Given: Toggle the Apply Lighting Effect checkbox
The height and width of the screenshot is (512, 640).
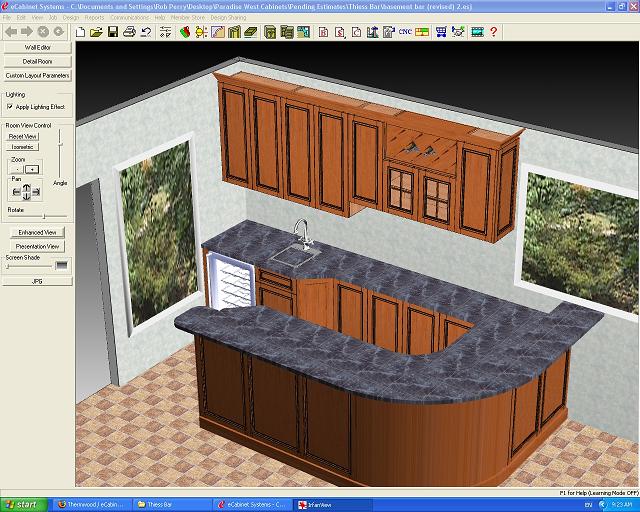Looking at the screenshot, I should click(10, 107).
